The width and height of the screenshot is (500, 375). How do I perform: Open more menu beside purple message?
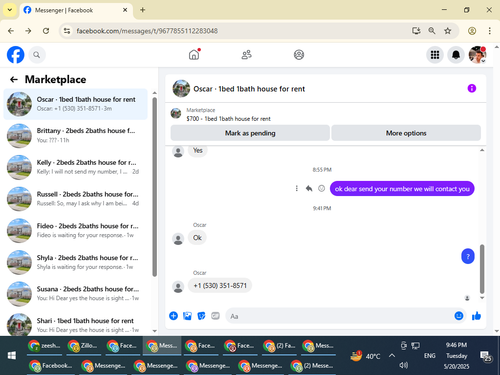point(296,189)
